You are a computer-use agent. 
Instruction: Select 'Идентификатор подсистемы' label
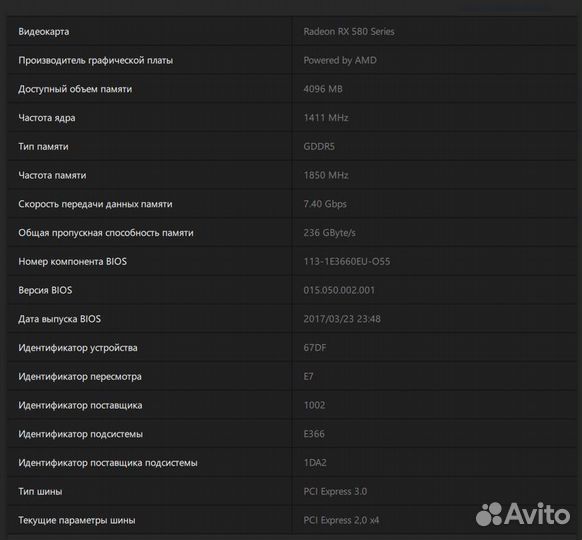(x=81, y=434)
